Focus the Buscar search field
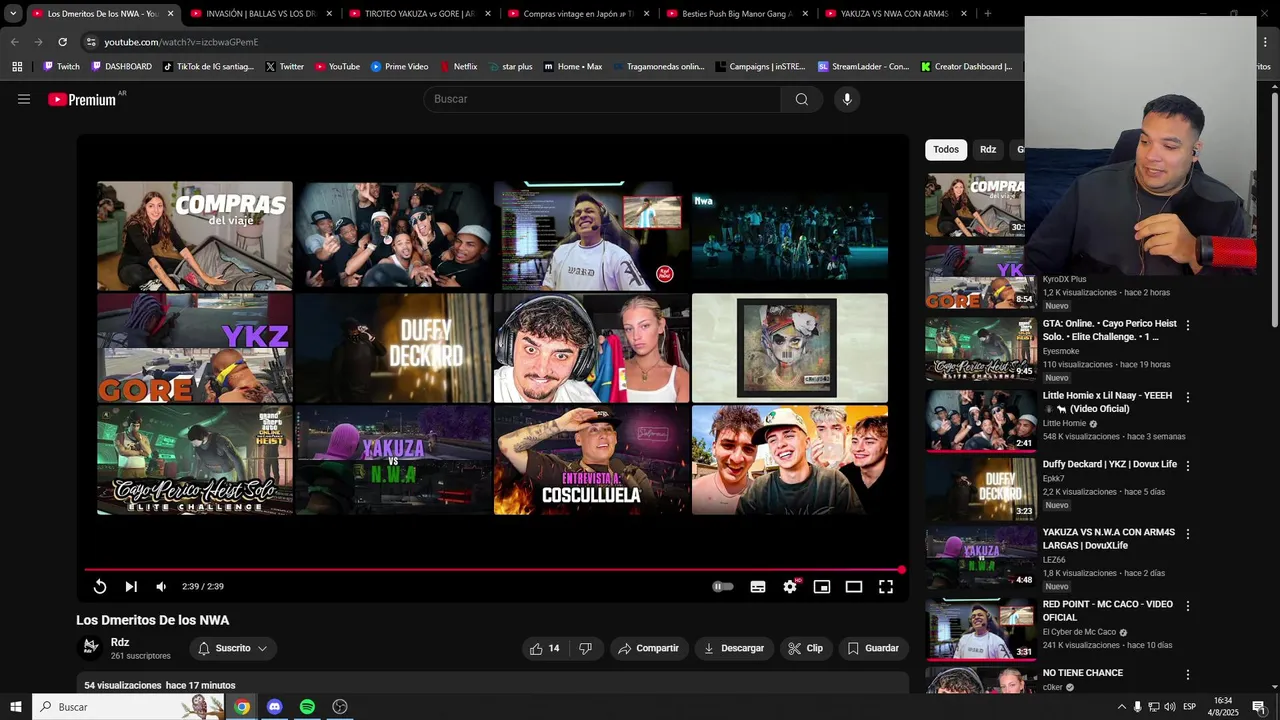The width and height of the screenshot is (1280, 720). [x=603, y=99]
